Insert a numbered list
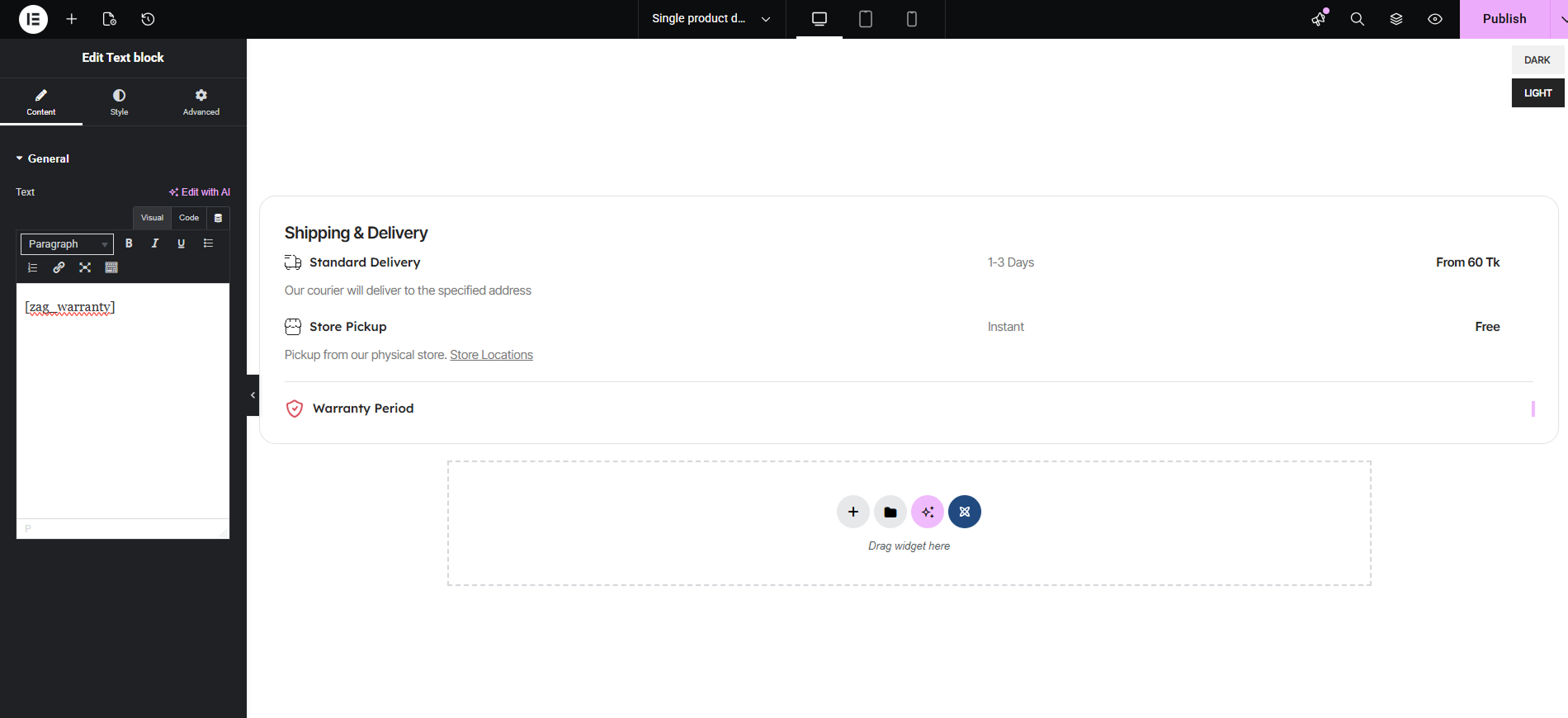This screenshot has height=718, width=1568. click(x=32, y=267)
